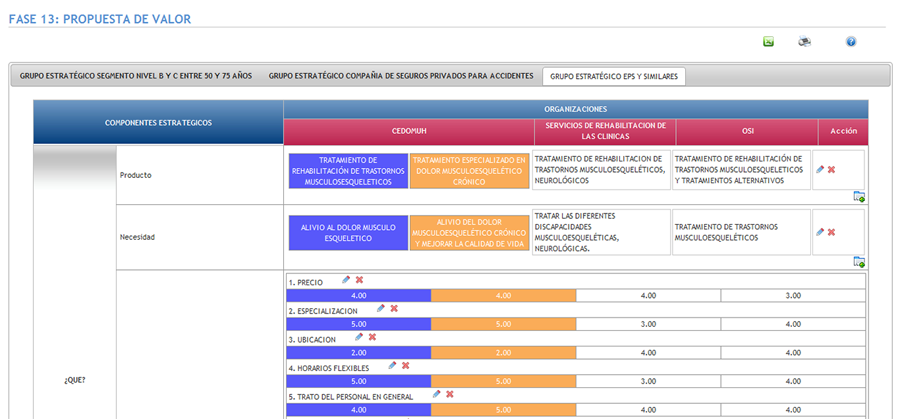This screenshot has width=900, height=419.
Task: Click the Excel export icon
Action: click(768, 42)
